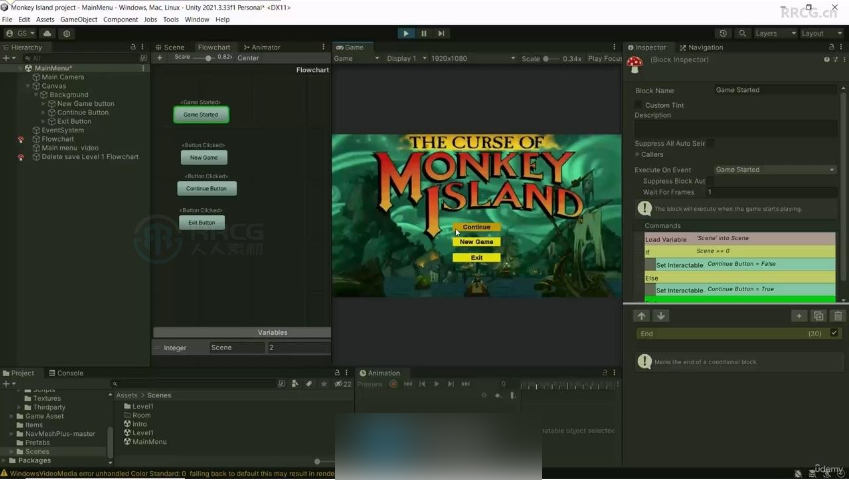This screenshot has height=480, width=849.
Task: Click the mushroom icon beside the Flowchart object
Action: 21,140
